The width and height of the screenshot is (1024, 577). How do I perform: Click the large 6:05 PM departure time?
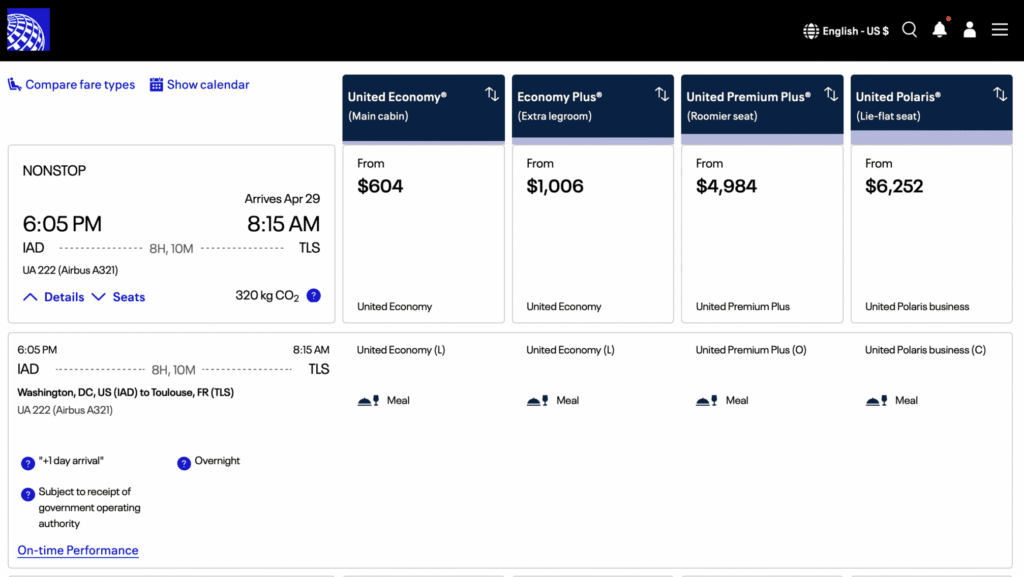point(62,224)
